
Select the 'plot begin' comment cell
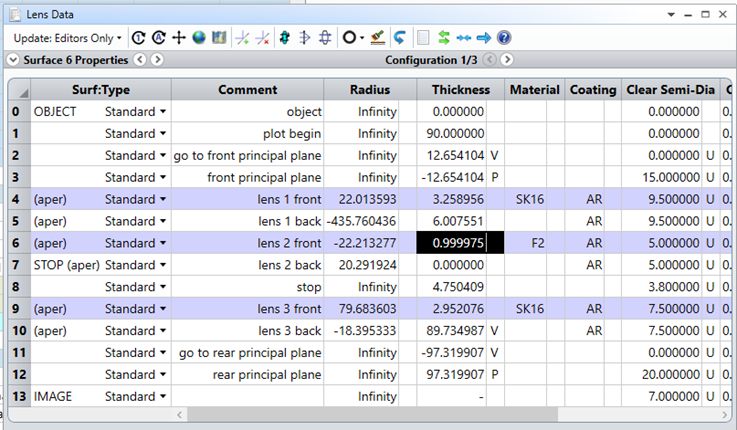pos(248,134)
